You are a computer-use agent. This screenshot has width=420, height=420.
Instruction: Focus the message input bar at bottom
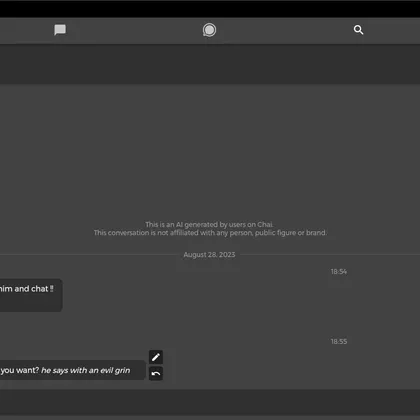[x=210, y=402]
